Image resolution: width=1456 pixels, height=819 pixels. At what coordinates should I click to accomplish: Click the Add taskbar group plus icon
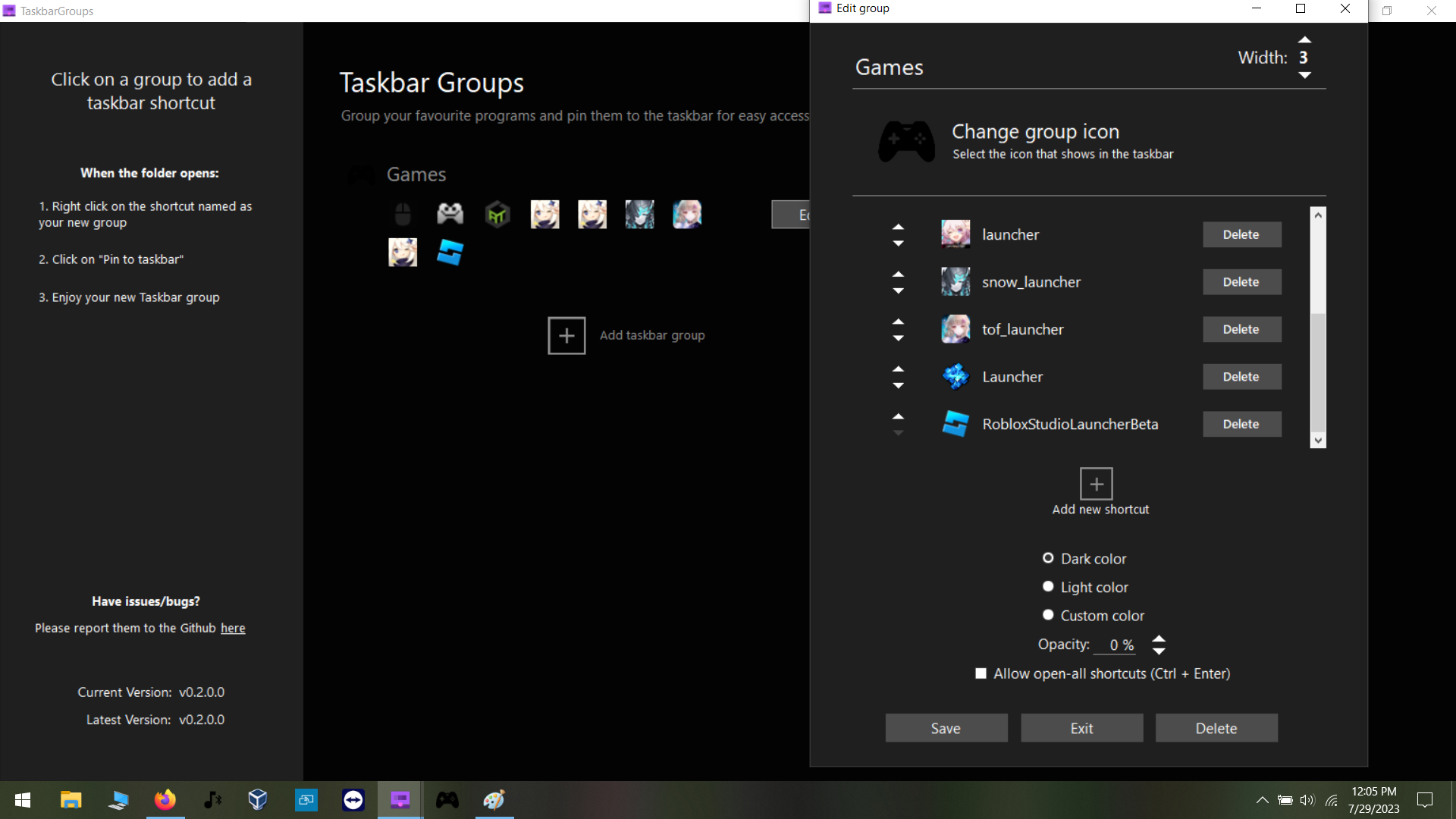click(566, 335)
